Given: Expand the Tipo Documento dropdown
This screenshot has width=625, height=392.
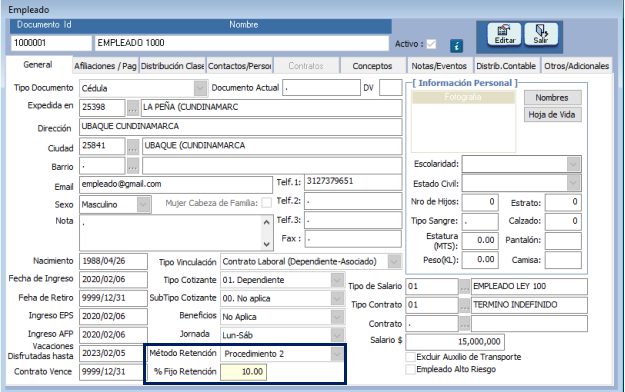Looking at the screenshot, I should coord(200,88).
